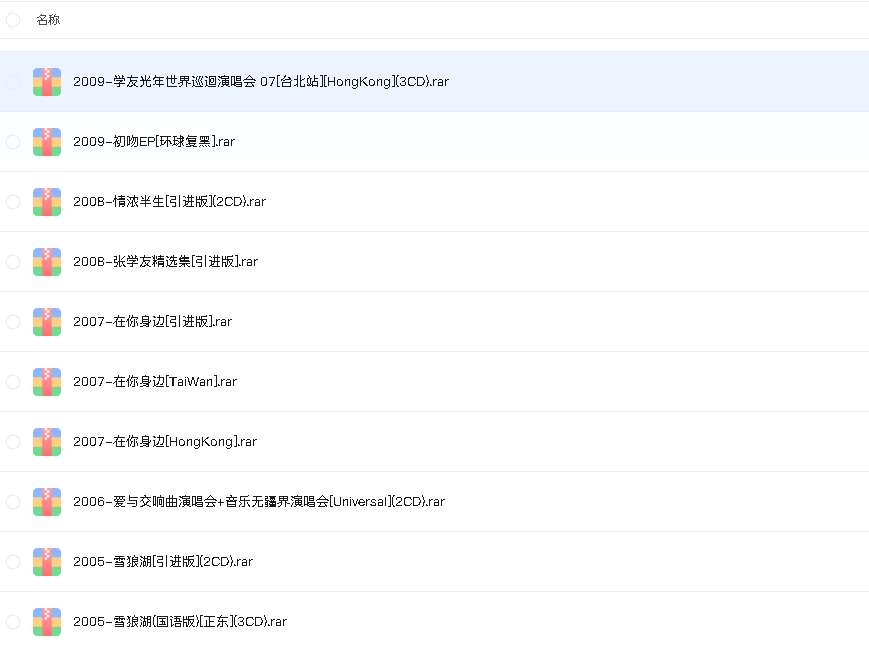Open file 2007-在你身边[HongKong].rar
The image size is (869, 650).
click(x=165, y=441)
